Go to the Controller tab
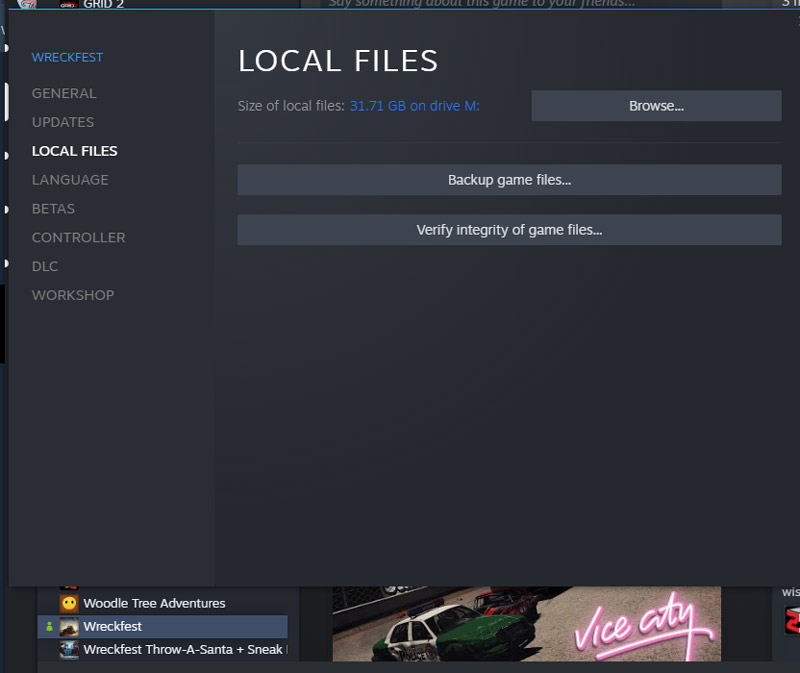 (78, 238)
